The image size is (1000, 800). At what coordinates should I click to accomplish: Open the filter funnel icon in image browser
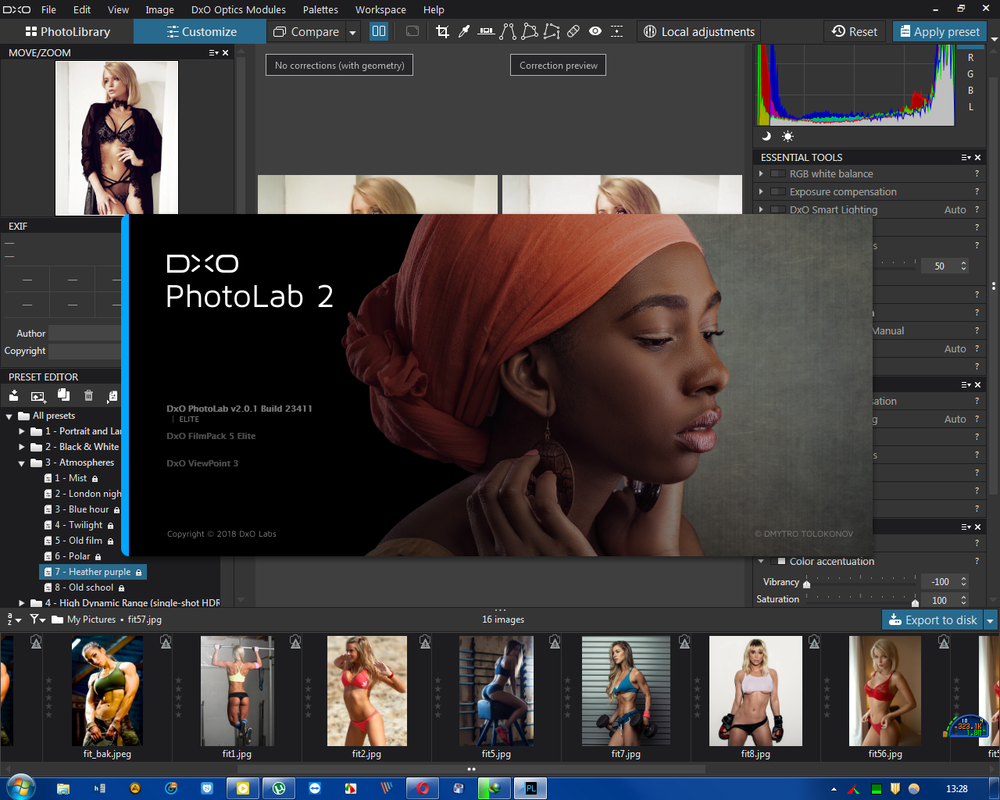(x=37, y=619)
